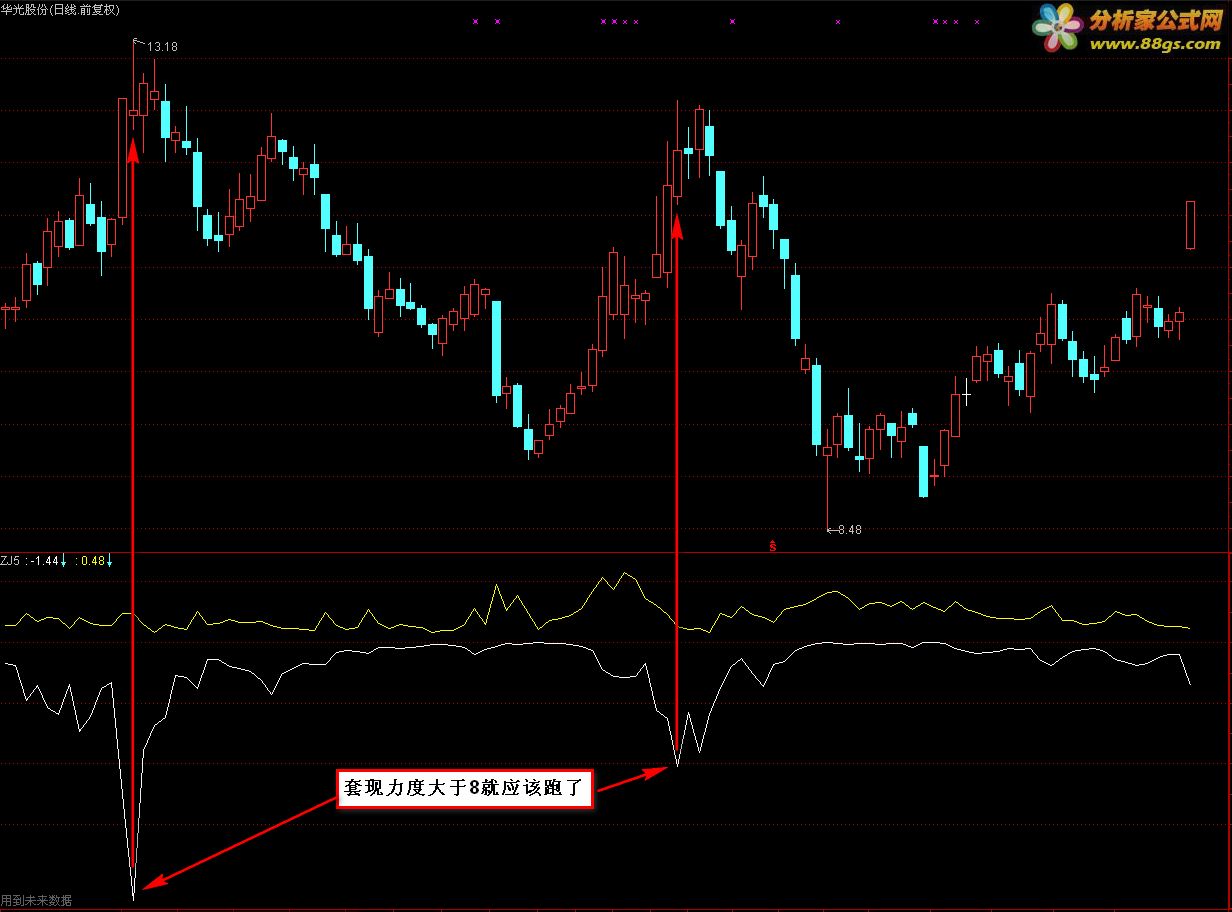
Task: Click the cyan down arrow after 0.48
Action: coord(110,562)
